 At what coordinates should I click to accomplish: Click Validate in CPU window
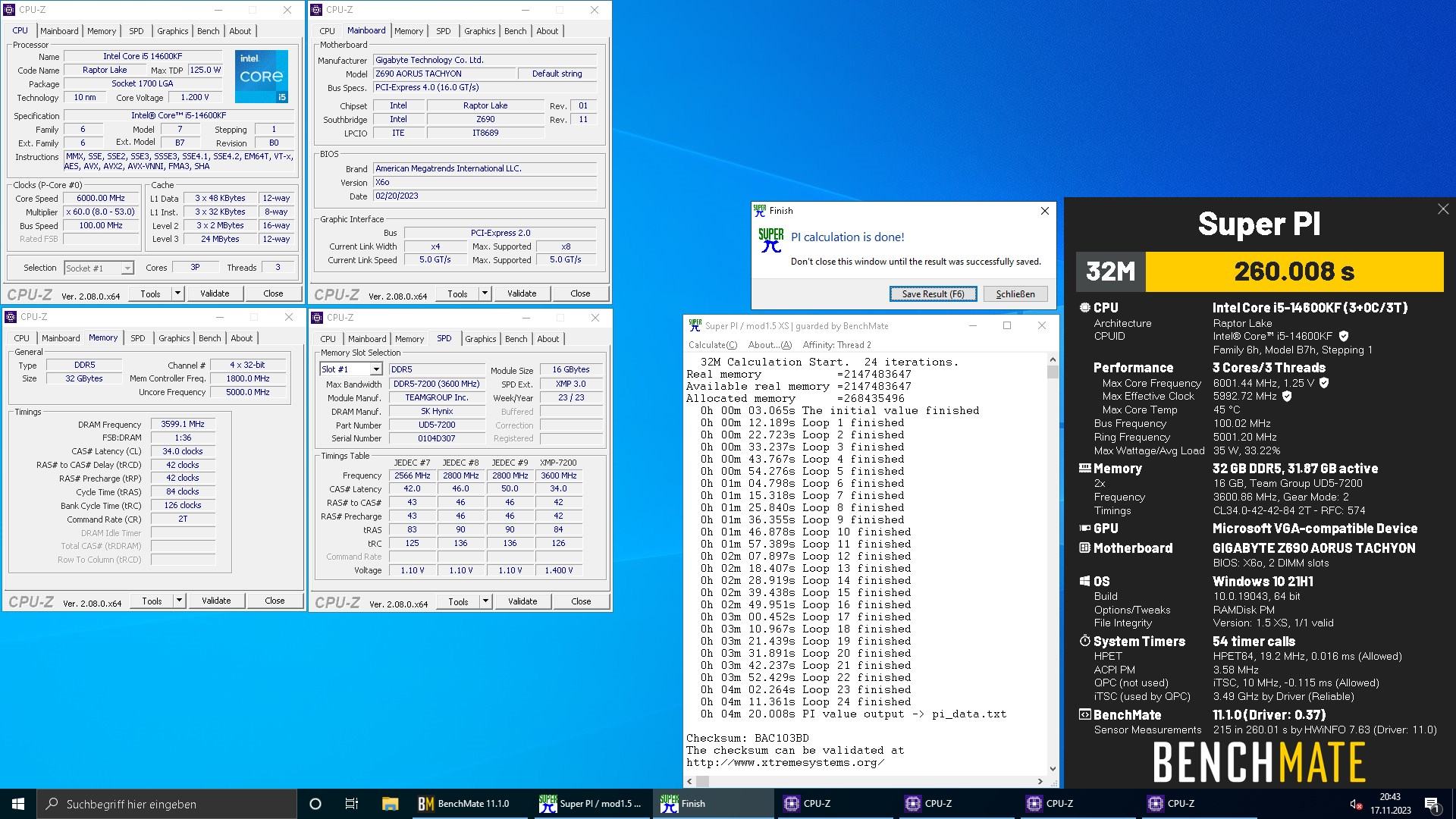pyautogui.click(x=215, y=293)
